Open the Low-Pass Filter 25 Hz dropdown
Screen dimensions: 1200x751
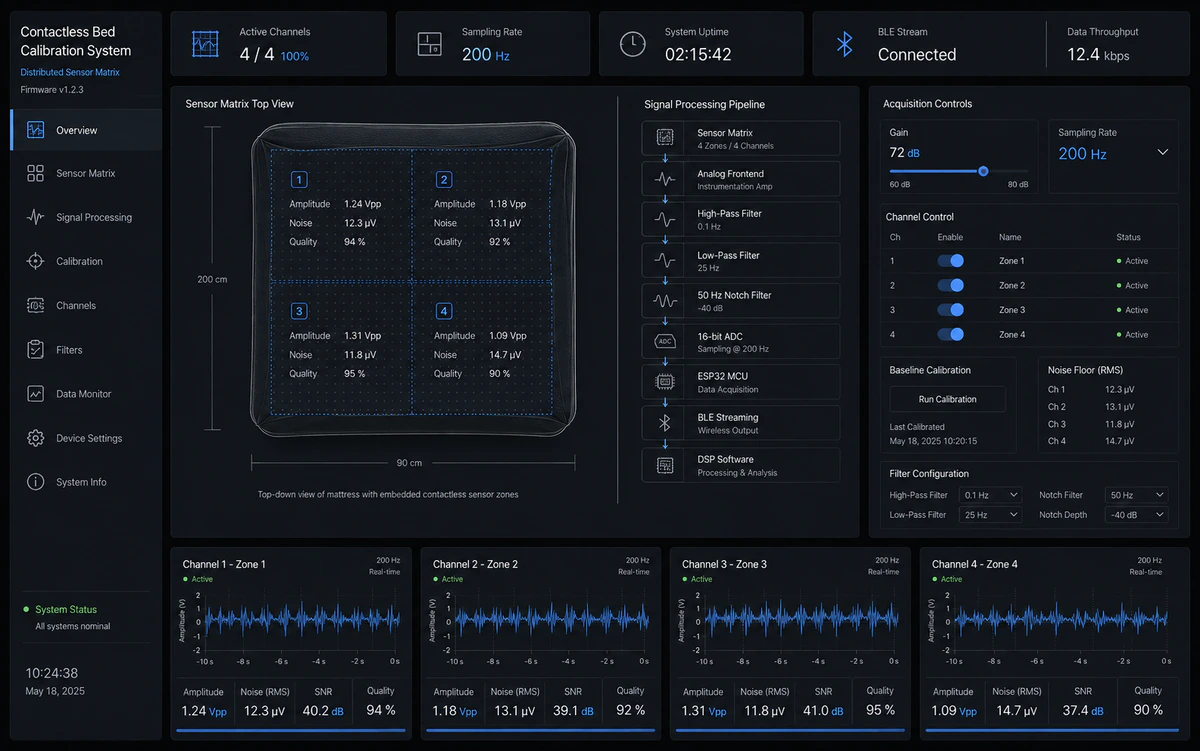pyautogui.click(x=990, y=515)
